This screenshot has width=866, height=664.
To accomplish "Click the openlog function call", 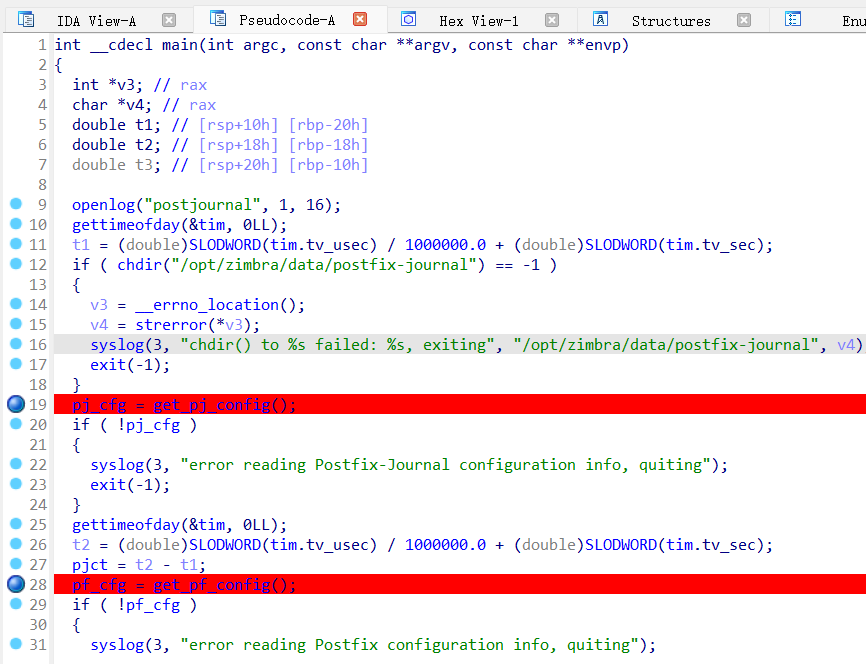I will (x=103, y=205).
